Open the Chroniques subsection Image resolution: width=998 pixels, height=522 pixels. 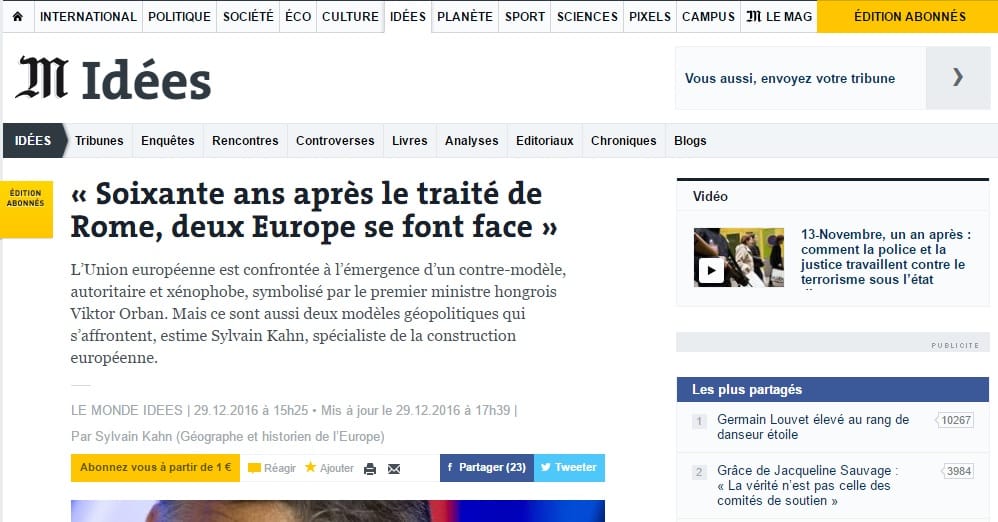point(623,141)
